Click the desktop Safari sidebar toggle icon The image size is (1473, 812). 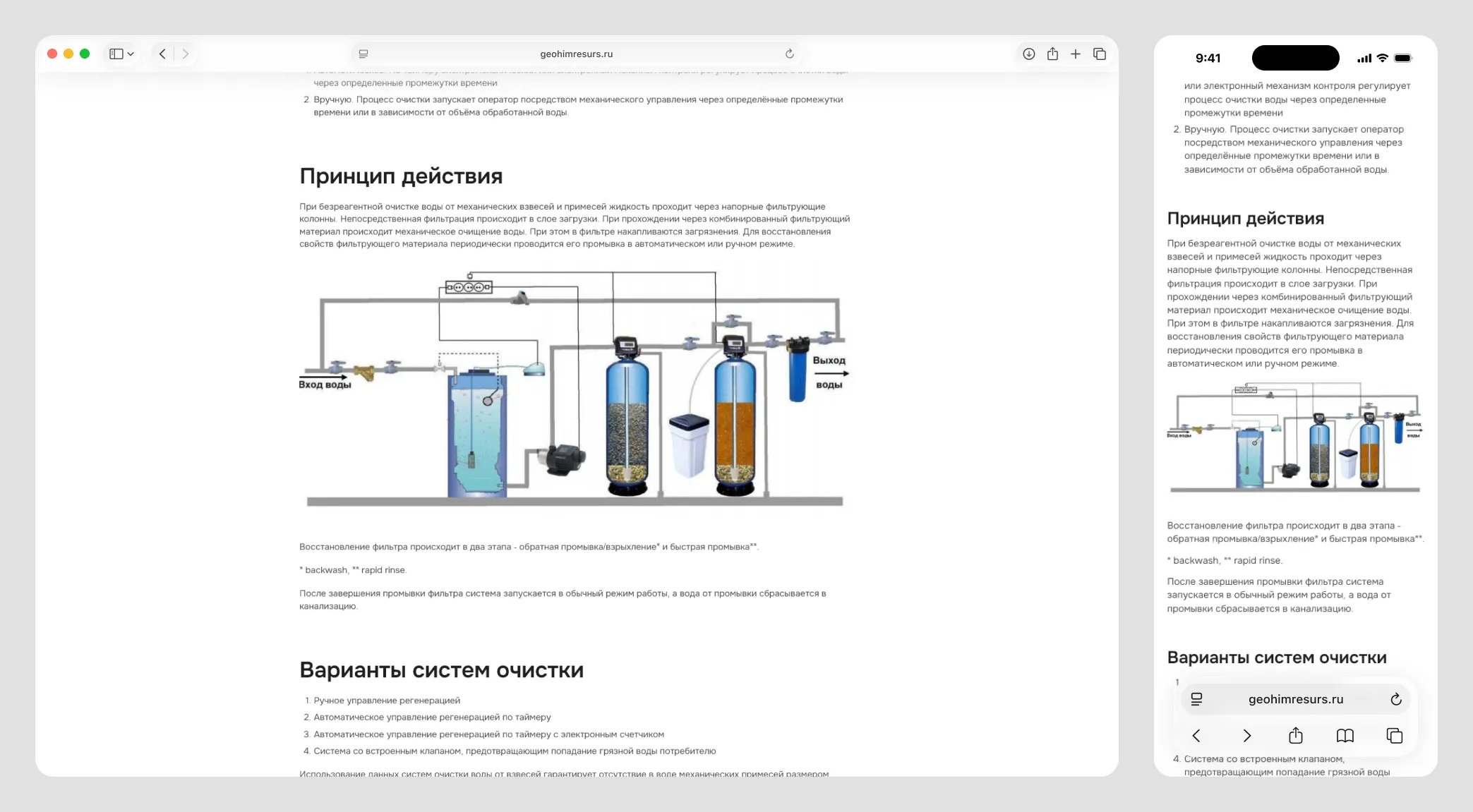pyautogui.click(x=116, y=54)
